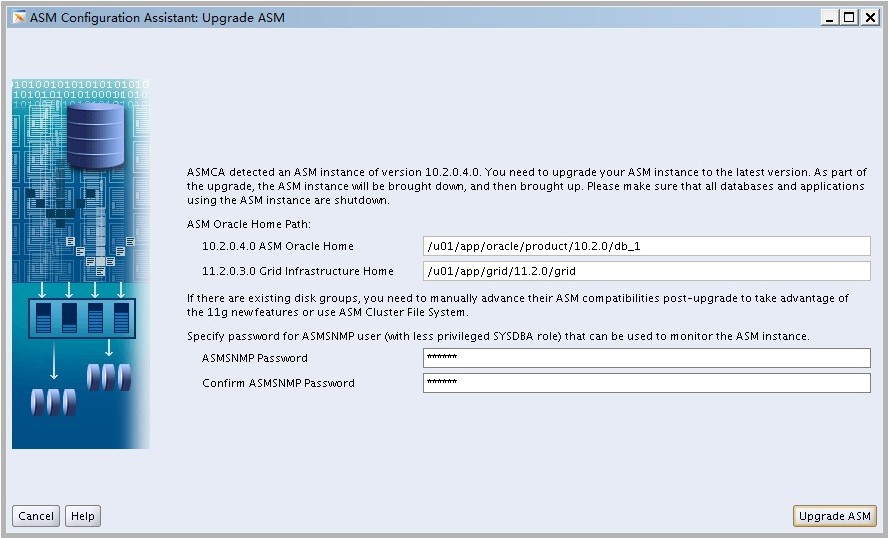Click the ASMCA detected instance description paragraph
Screen dimensions: 888x538
click(526, 186)
